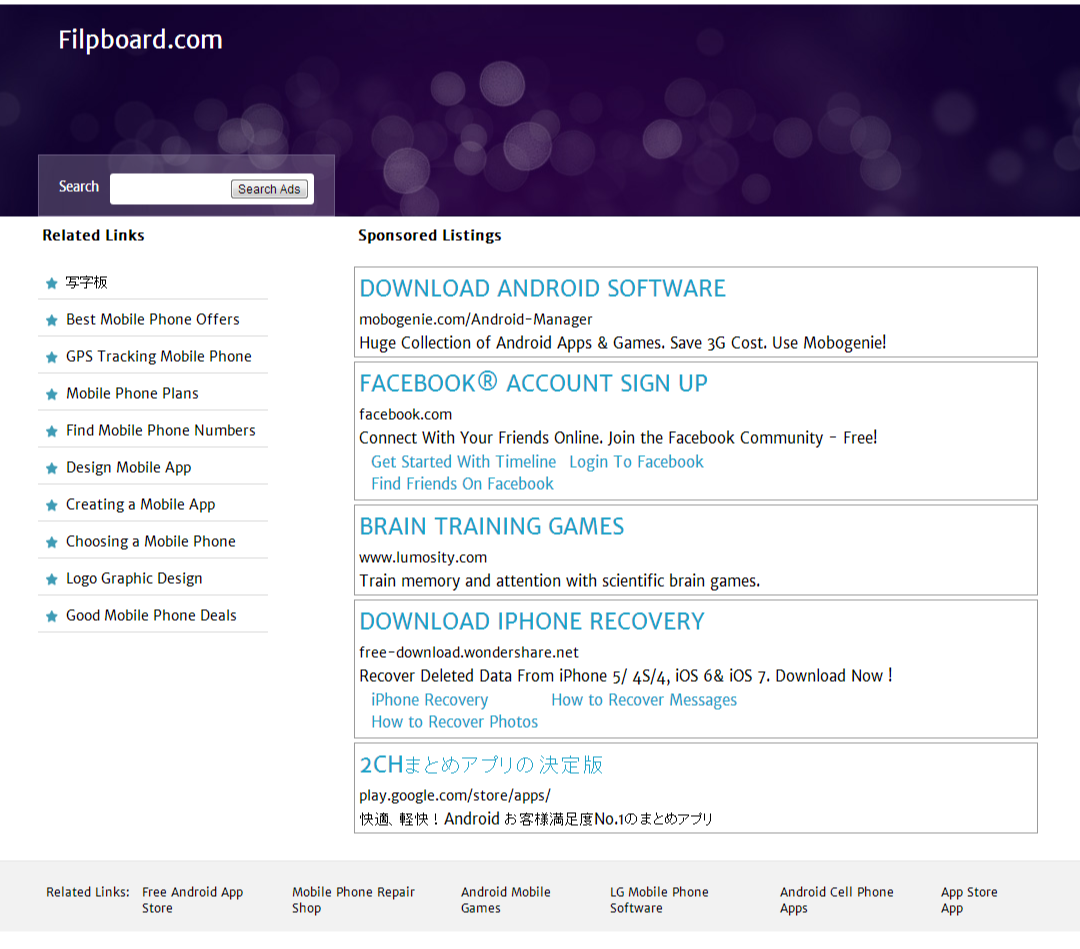
Task: Open the 写字板 related link
Action: pos(87,282)
